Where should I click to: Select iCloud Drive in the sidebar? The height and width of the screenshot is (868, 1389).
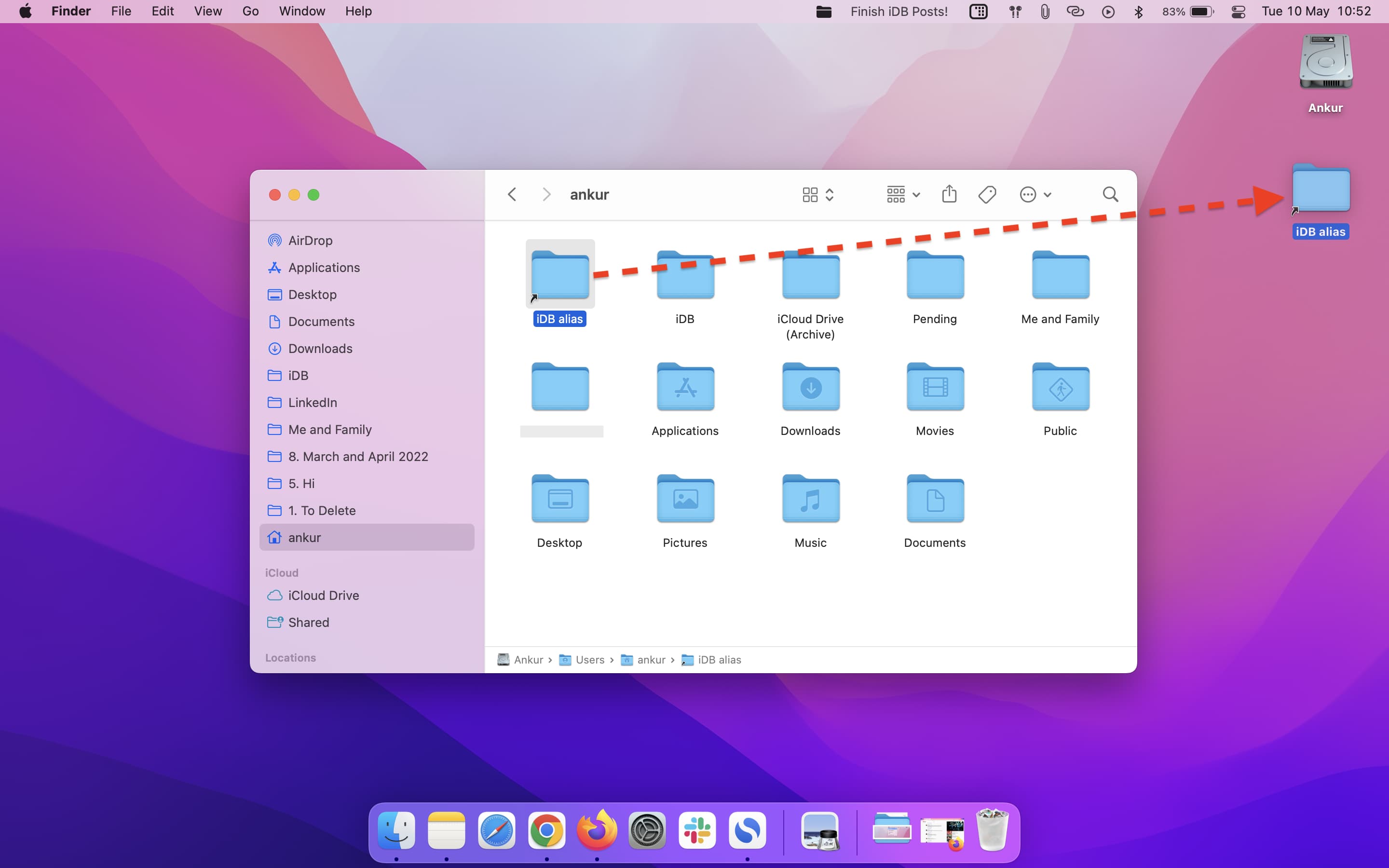(323, 596)
